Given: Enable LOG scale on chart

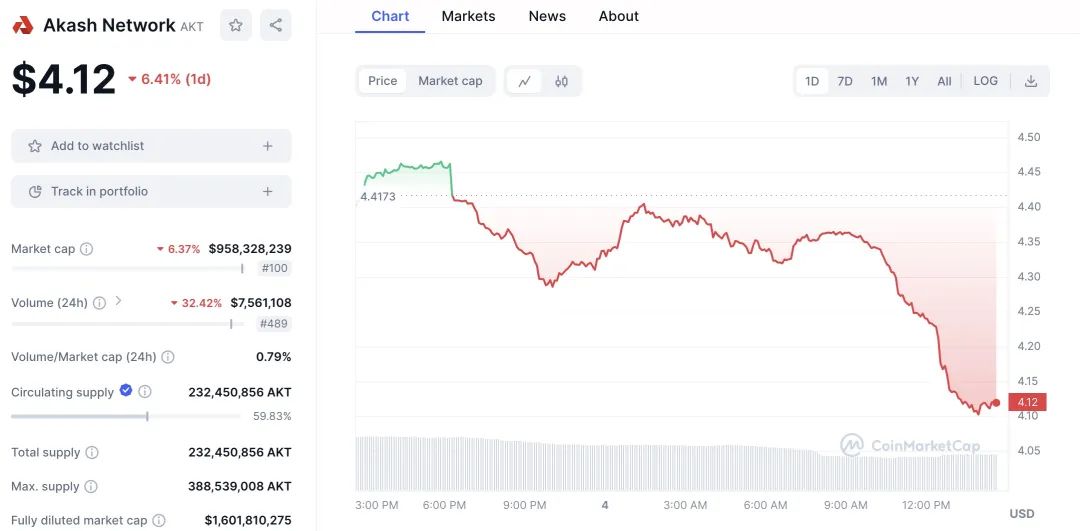Looking at the screenshot, I should [x=985, y=81].
